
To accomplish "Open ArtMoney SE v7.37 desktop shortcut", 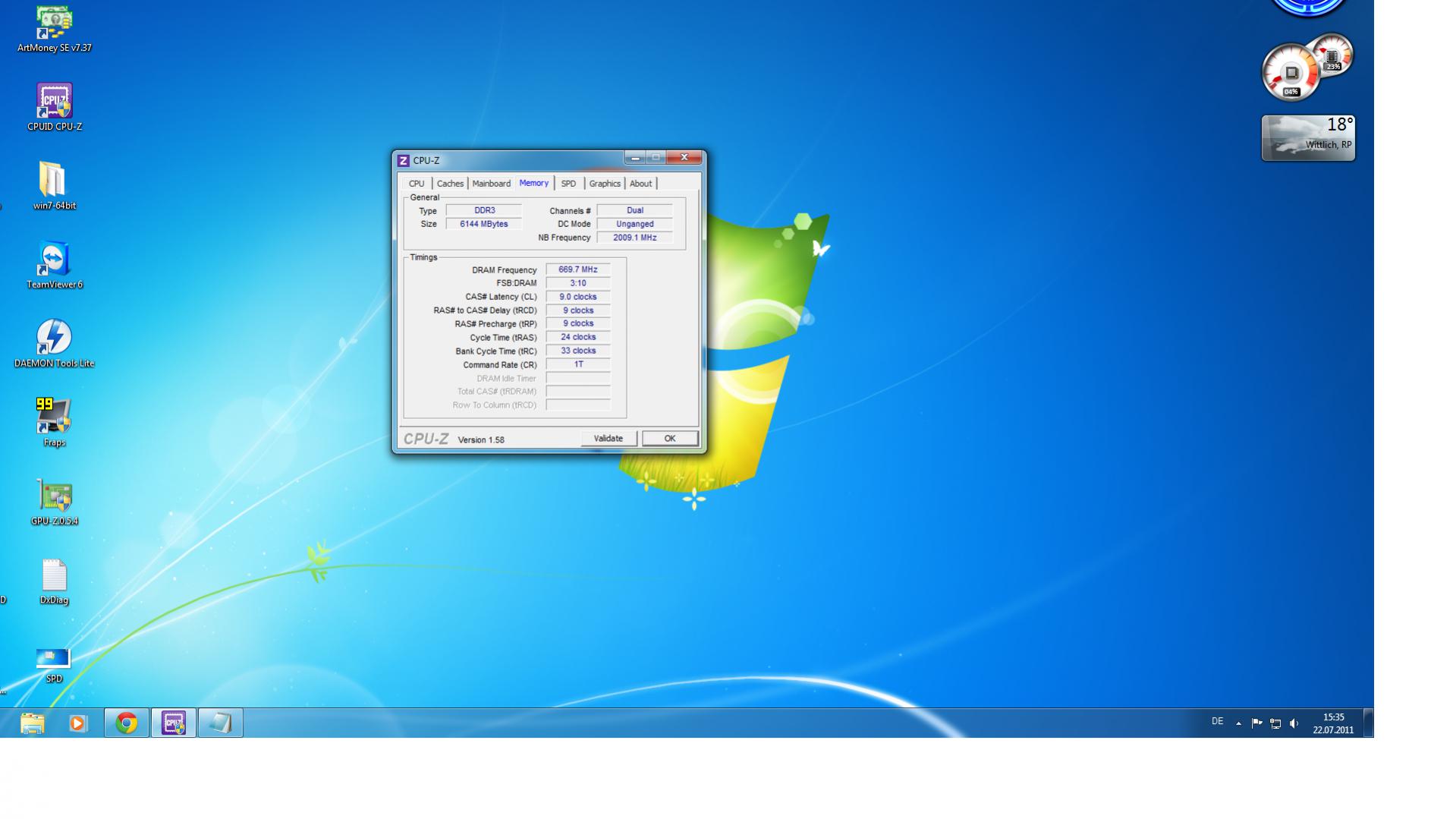I will (54, 29).
